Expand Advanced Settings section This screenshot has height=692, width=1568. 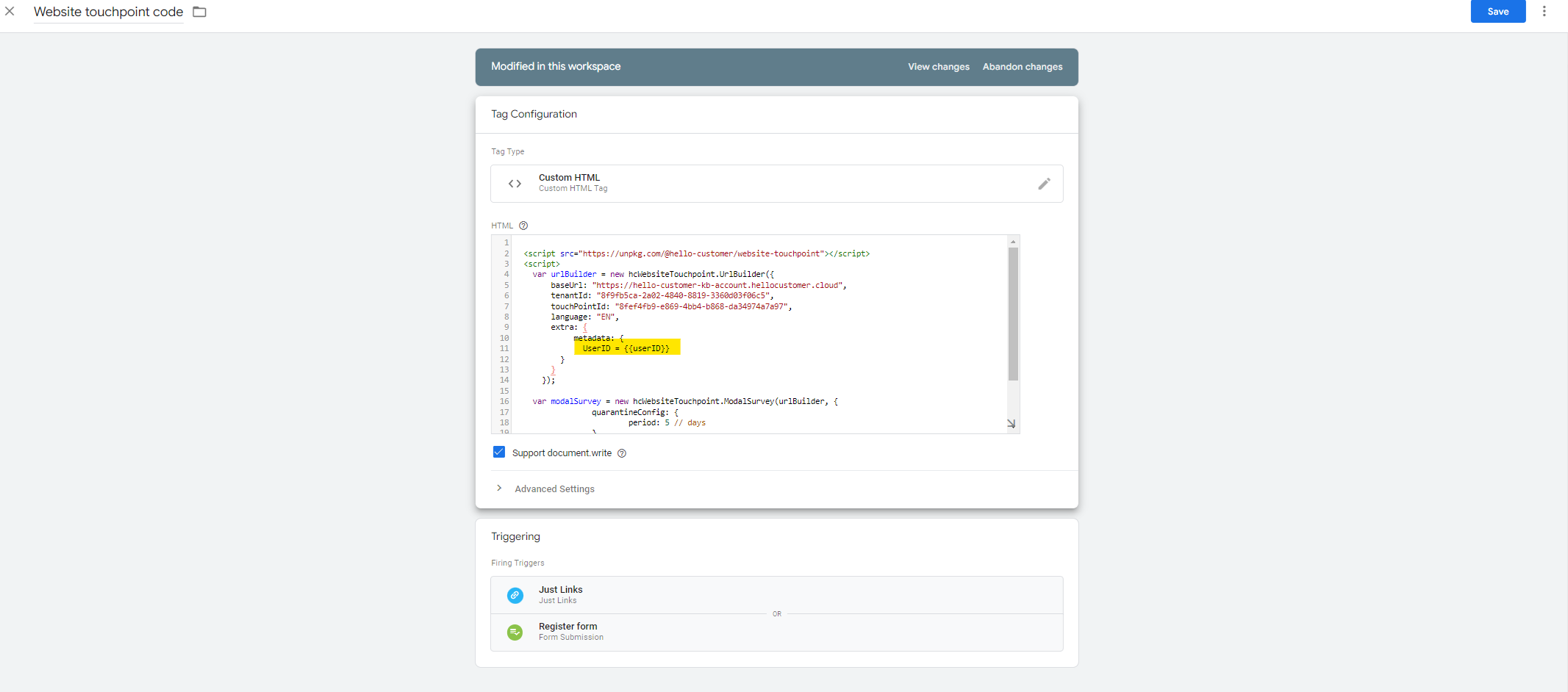tap(544, 489)
